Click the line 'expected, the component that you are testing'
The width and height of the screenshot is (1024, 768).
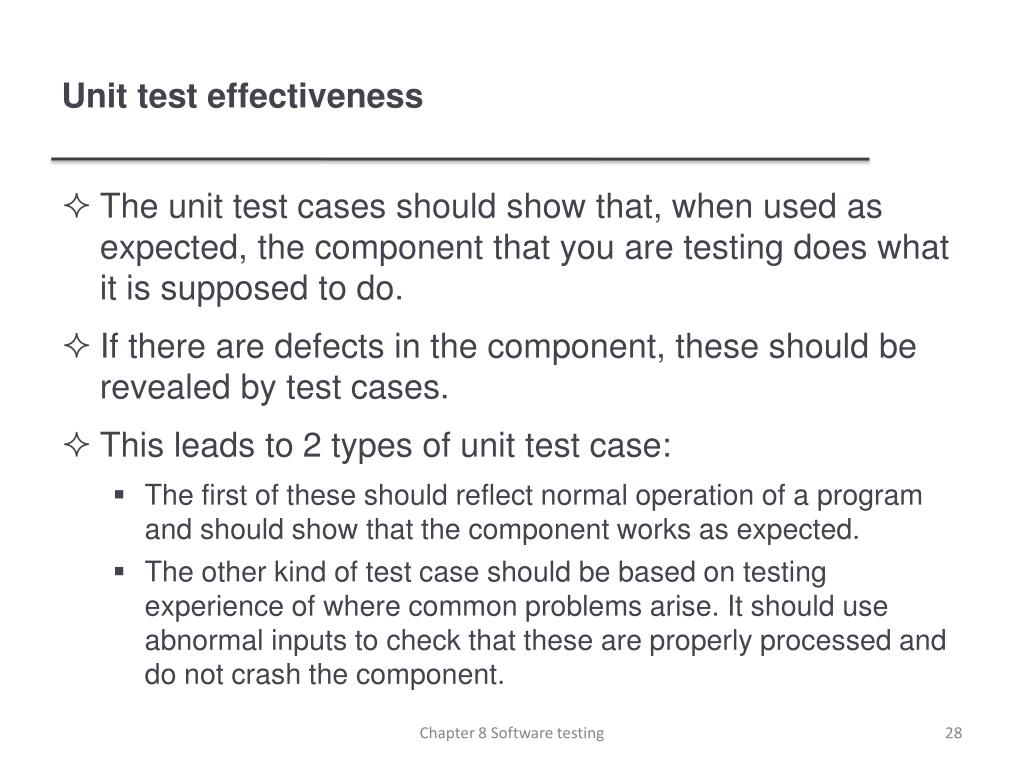coord(441,248)
